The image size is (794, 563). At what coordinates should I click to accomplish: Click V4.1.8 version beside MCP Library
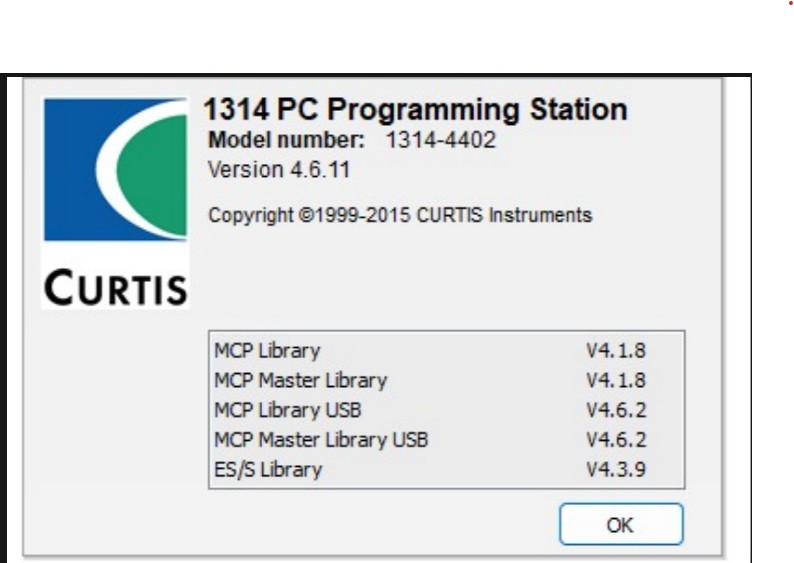tap(616, 351)
